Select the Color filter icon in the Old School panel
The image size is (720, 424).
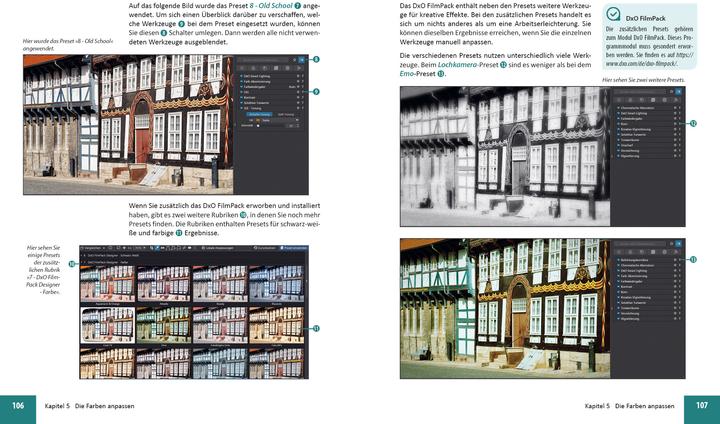click(253, 68)
